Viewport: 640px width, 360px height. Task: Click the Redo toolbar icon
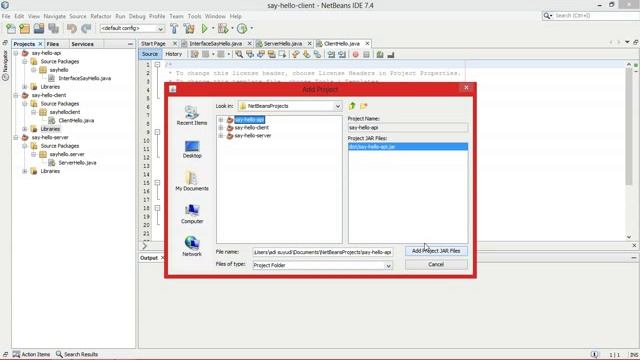(86, 28)
